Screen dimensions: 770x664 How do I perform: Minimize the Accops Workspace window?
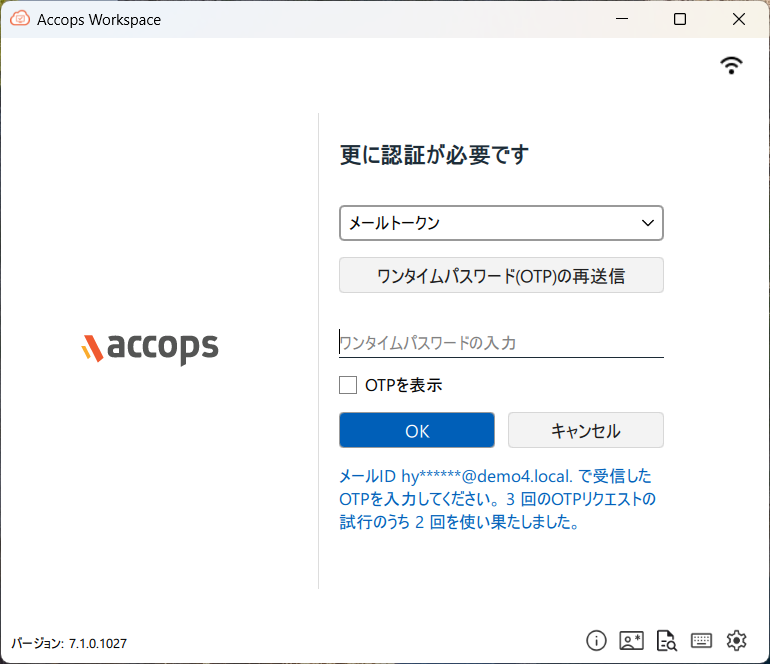[x=622, y=19]
